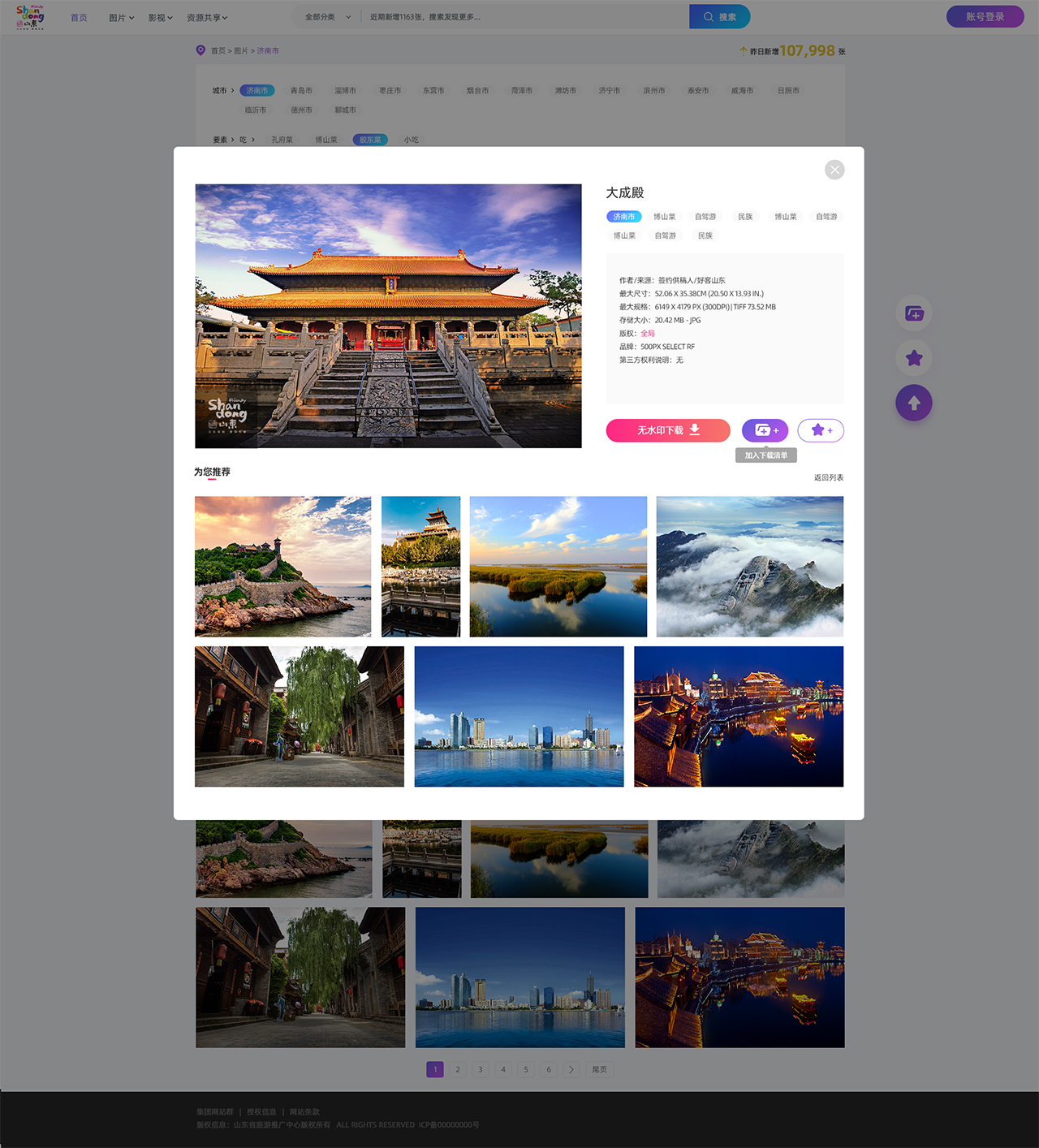Open the recommended wetland lake reflection photo
Screen dimensions: 1039x1148
click(x=558, y=567)
